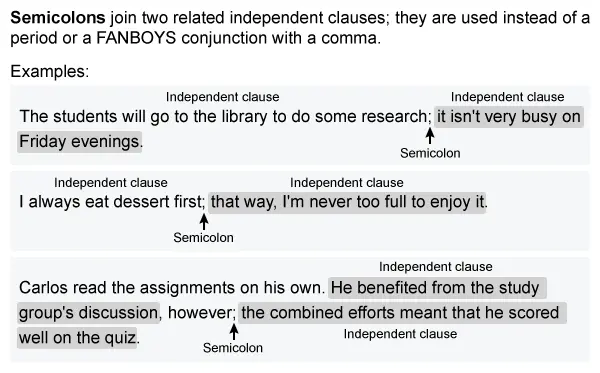Click the highlighted 'the combined efforts meant' clause
Image resolution: width=600 pixels, height=373 pixels.
pos(402,313)
